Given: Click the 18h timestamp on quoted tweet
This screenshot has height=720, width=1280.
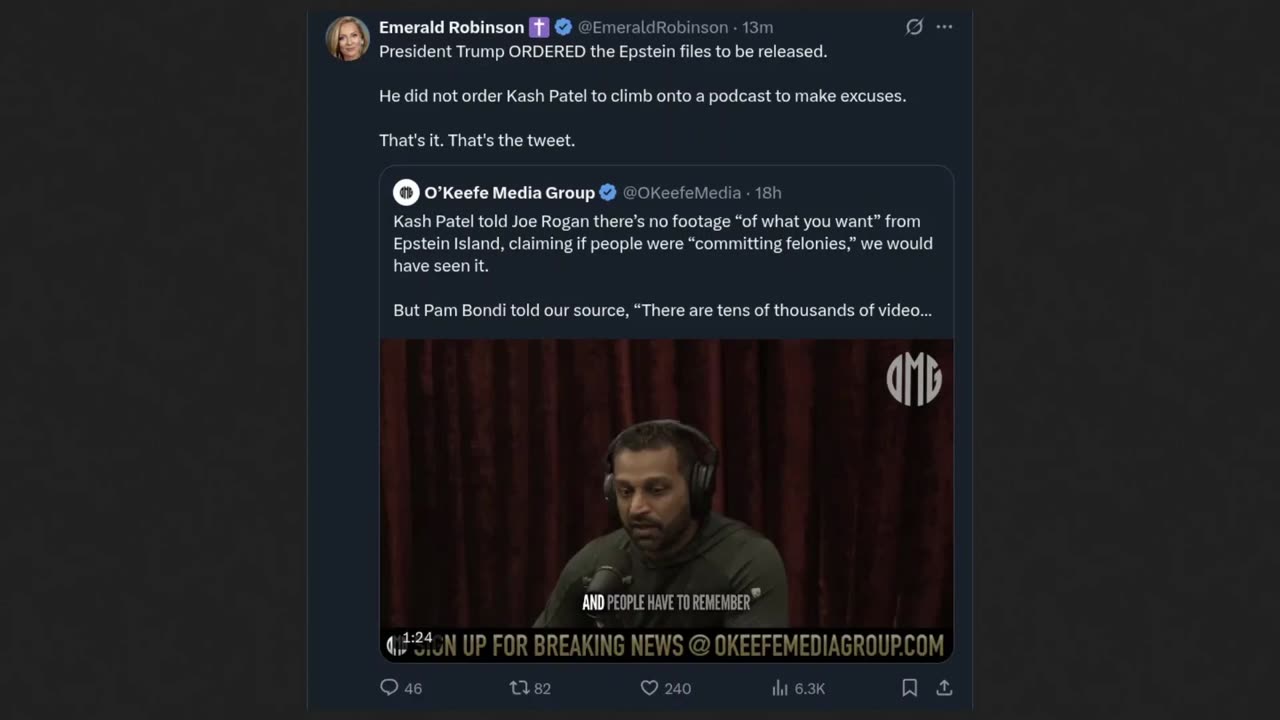Looking at the screenshot, I should (768, 193).
